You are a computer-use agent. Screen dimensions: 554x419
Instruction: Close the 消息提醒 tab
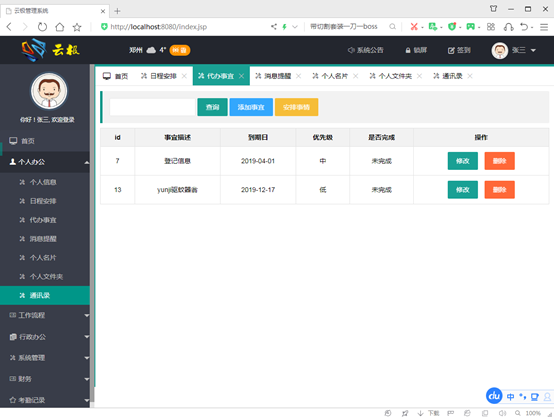click(x=299, y=76)
